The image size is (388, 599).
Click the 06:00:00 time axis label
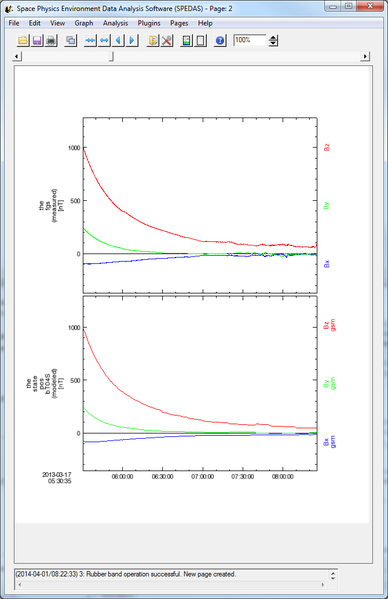123,477
